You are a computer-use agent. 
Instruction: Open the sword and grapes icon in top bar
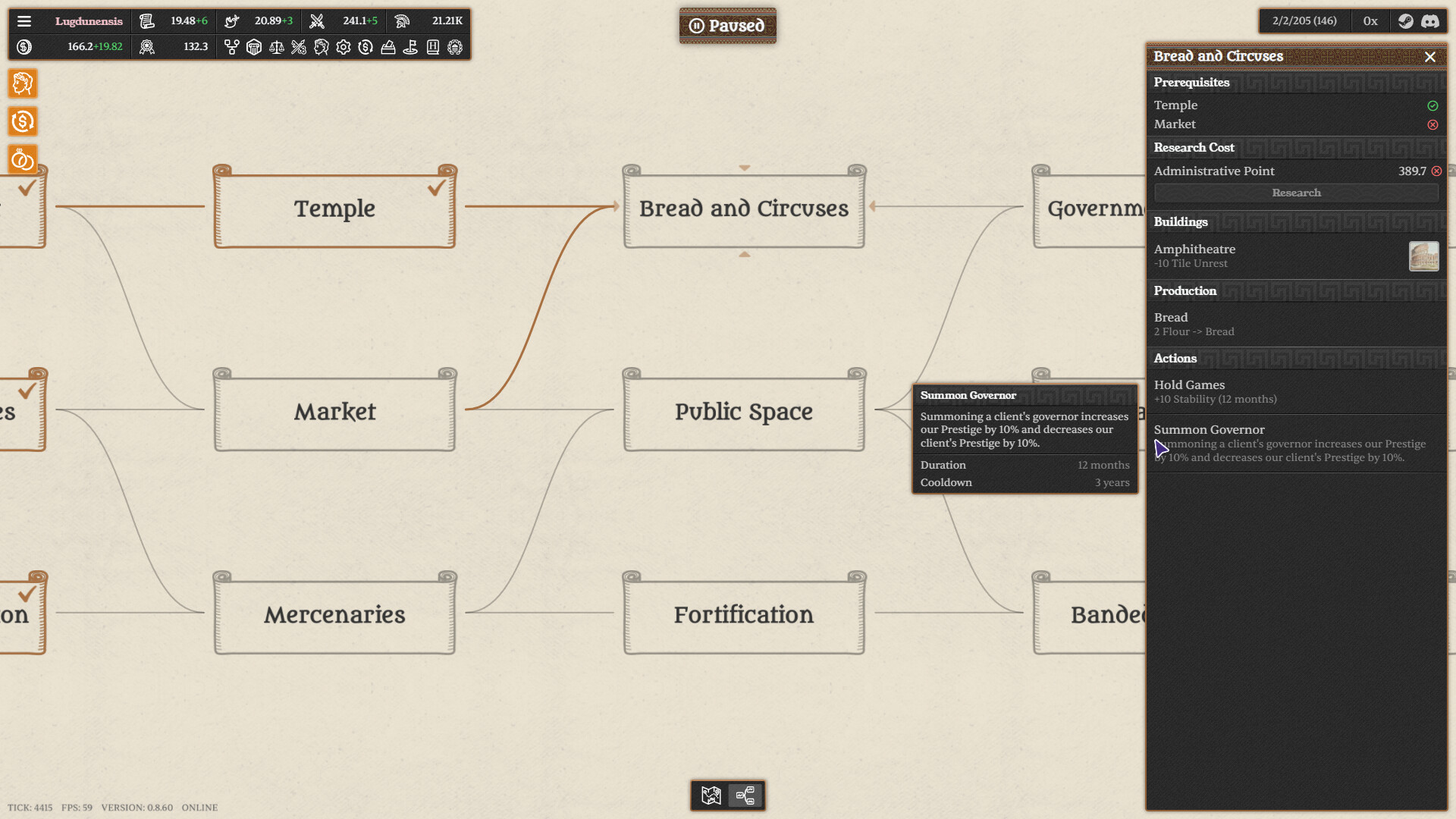click(x=299, y=47)
